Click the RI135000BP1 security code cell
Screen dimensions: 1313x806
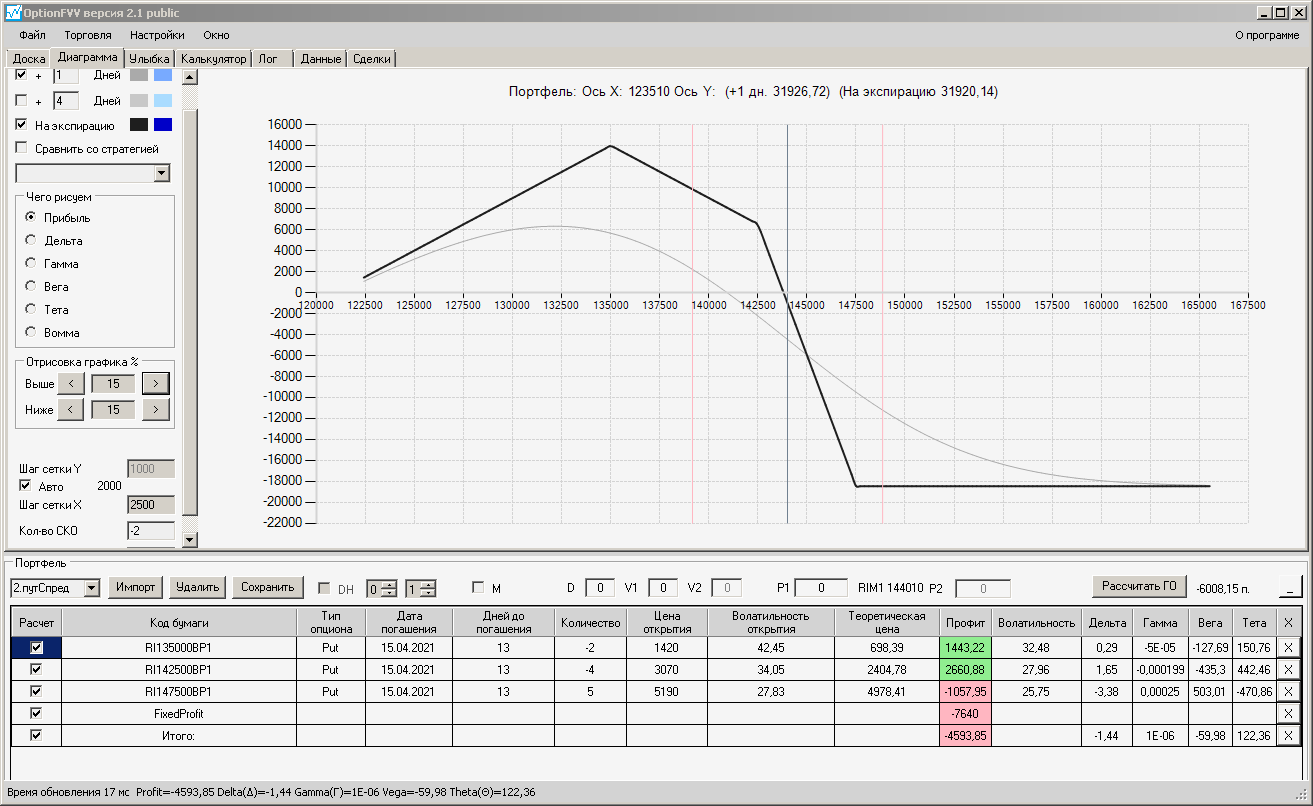coord(179,648)
